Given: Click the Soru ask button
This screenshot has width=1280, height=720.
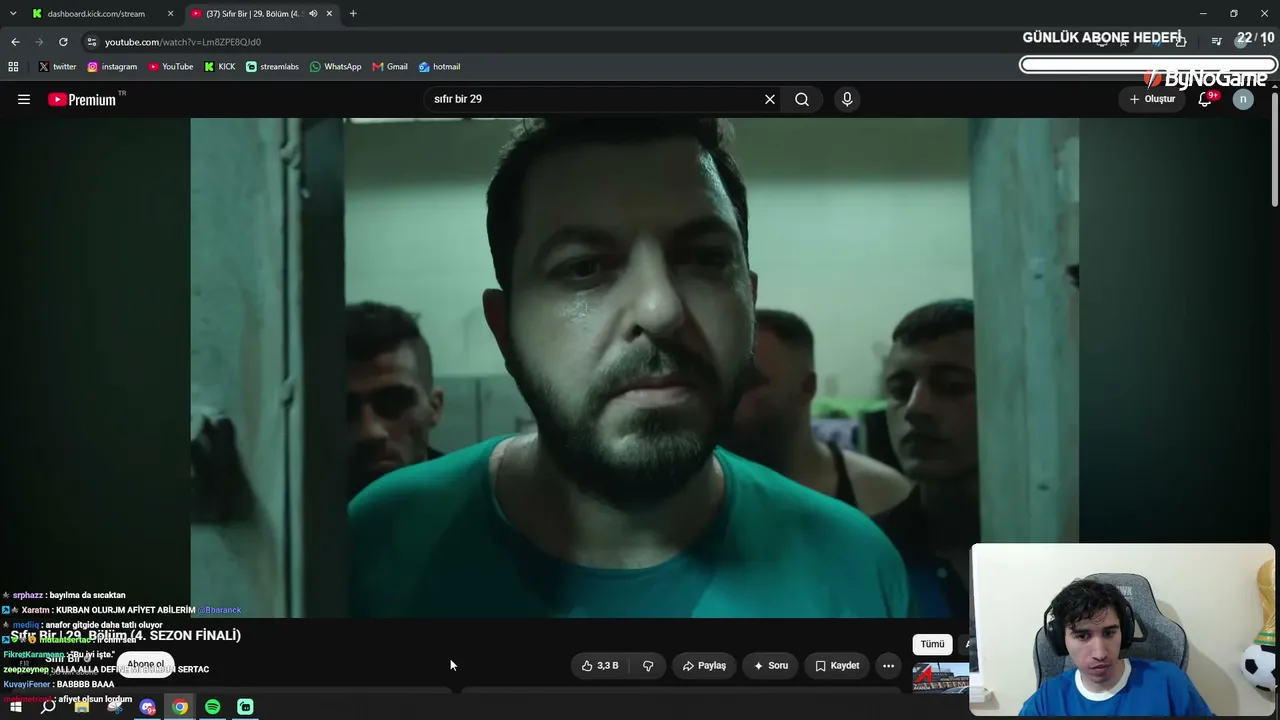Looking at the screenshot, I should click(x=771, y=665).
